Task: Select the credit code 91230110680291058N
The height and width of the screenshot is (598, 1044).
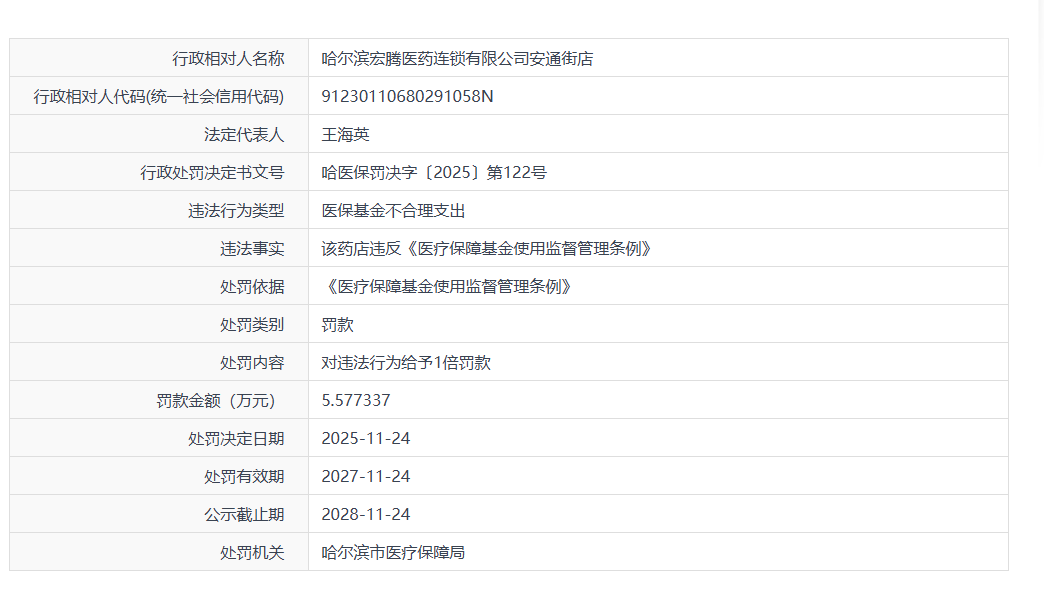Action: (407, 97)
